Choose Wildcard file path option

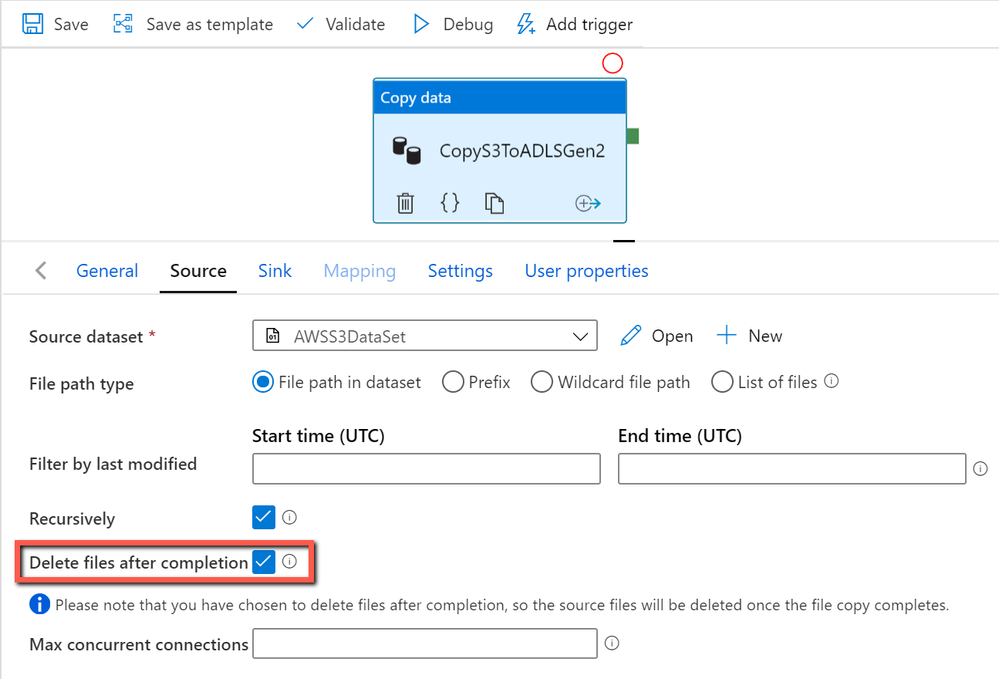pyautogui.click(x=542, y=382)
